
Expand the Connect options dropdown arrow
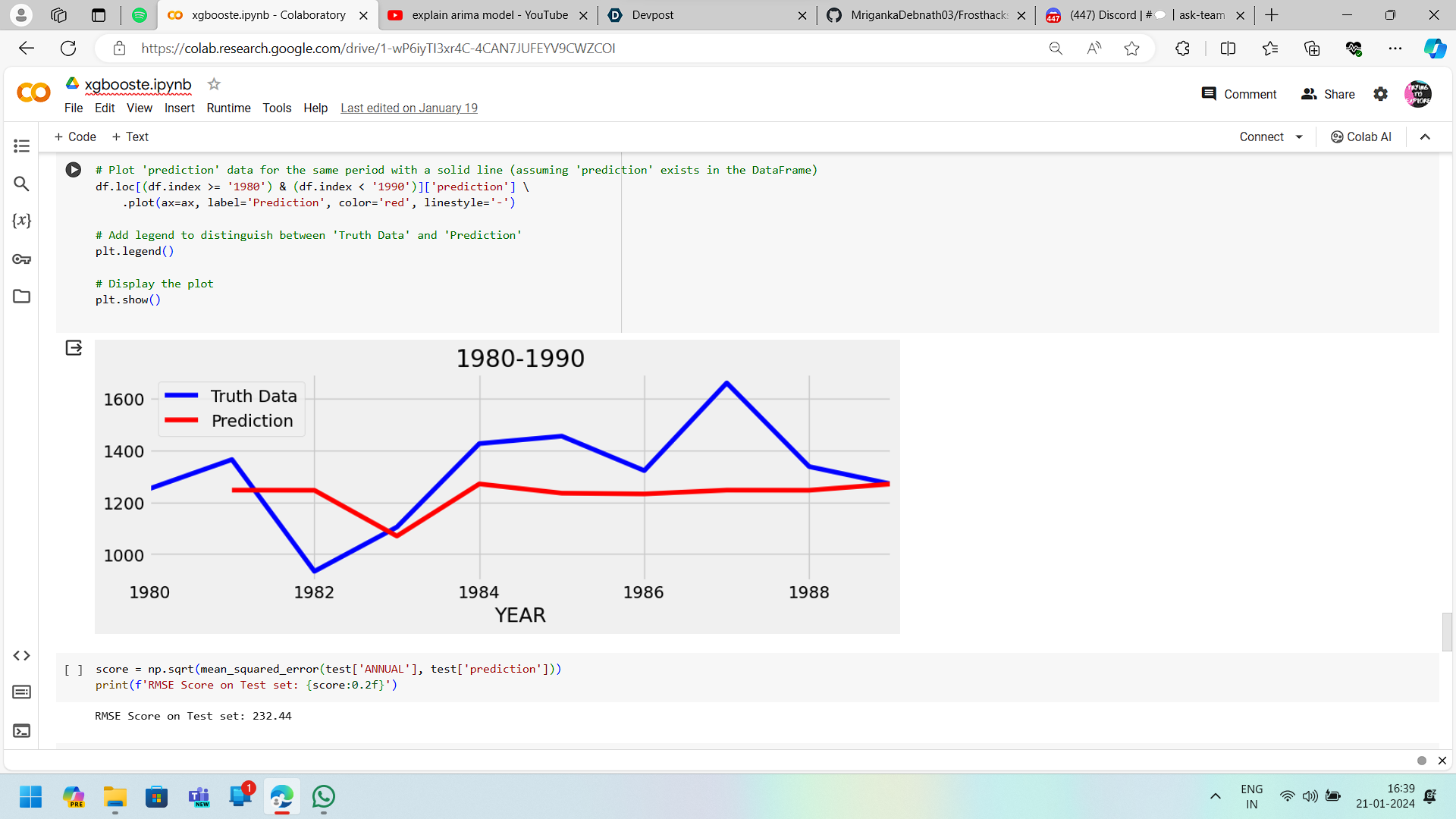pos(1299,137)
